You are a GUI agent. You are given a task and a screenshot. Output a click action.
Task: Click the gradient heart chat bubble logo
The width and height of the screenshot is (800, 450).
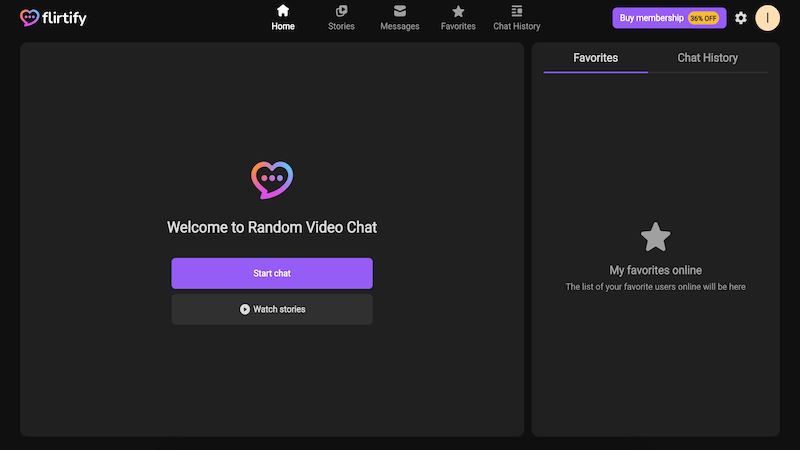pyautogui.click(x=272, y=180)
